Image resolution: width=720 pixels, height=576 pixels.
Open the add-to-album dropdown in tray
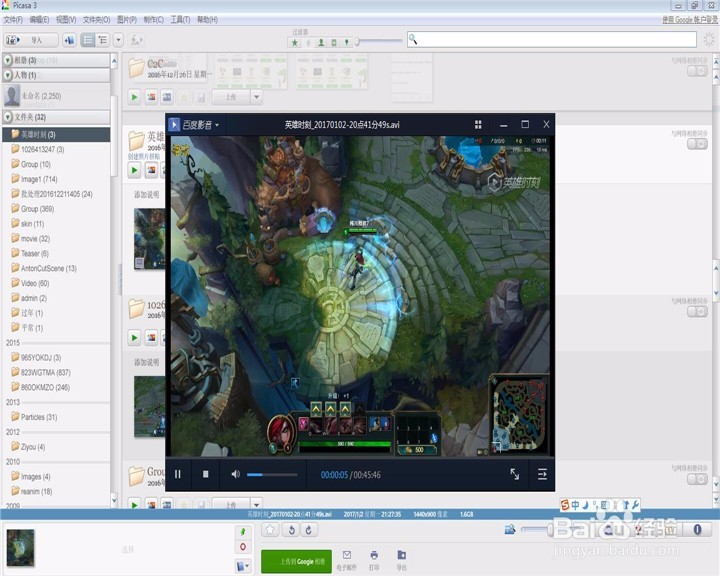pos(243,566)
